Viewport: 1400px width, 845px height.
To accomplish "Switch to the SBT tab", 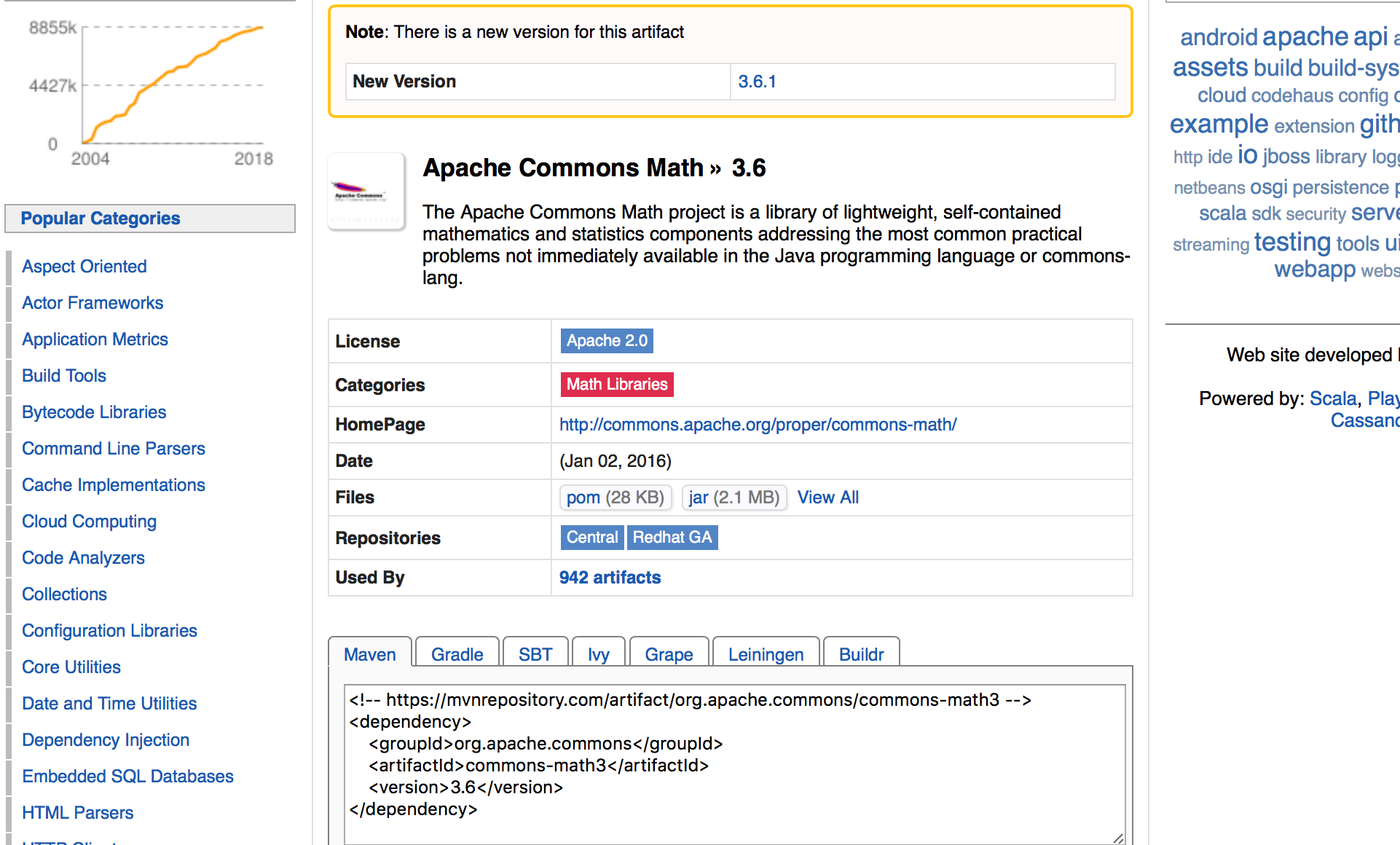I will 535,654.
